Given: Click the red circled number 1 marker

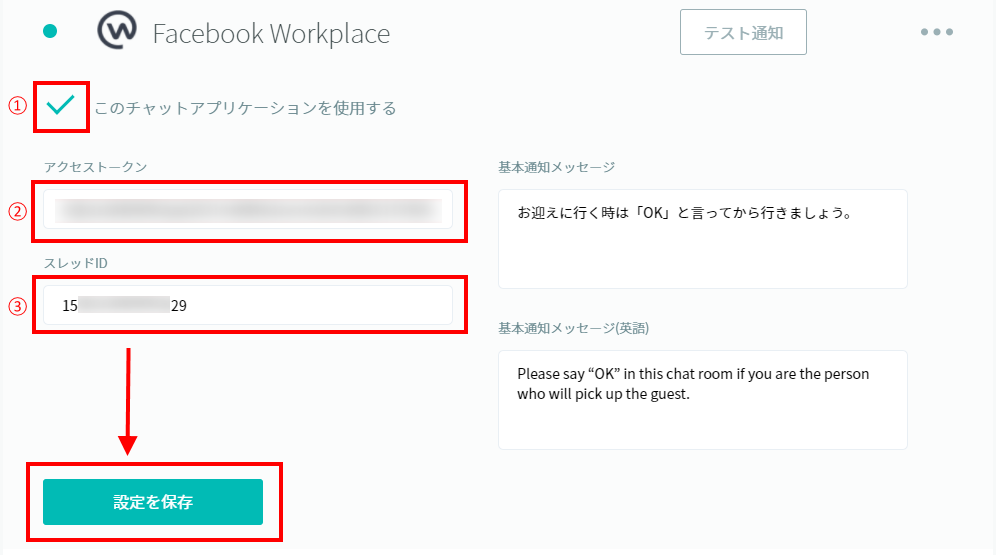Looking at the screenshot, I should coord(16,106).
